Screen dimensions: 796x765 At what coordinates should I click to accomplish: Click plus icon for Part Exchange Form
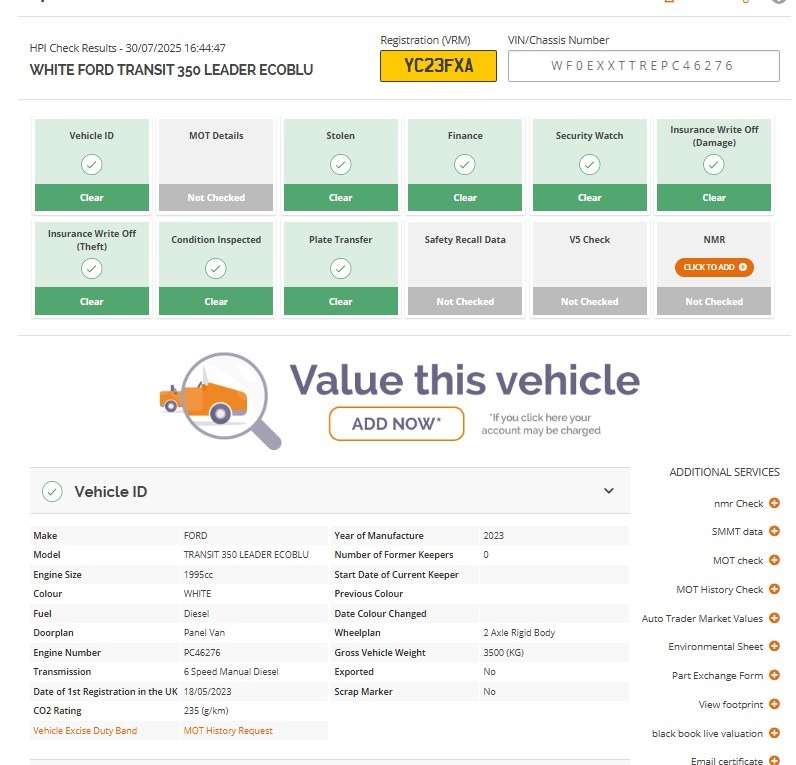(x=774, y=675)
